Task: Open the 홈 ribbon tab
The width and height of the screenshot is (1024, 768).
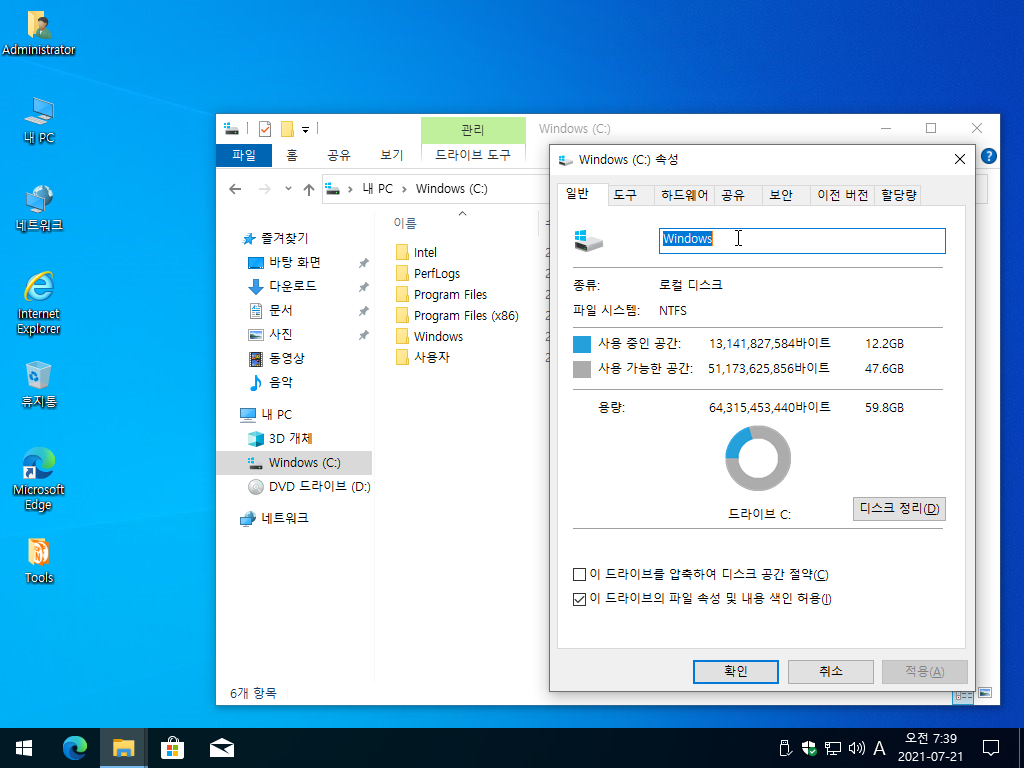Action: click(x=292, y=155)
